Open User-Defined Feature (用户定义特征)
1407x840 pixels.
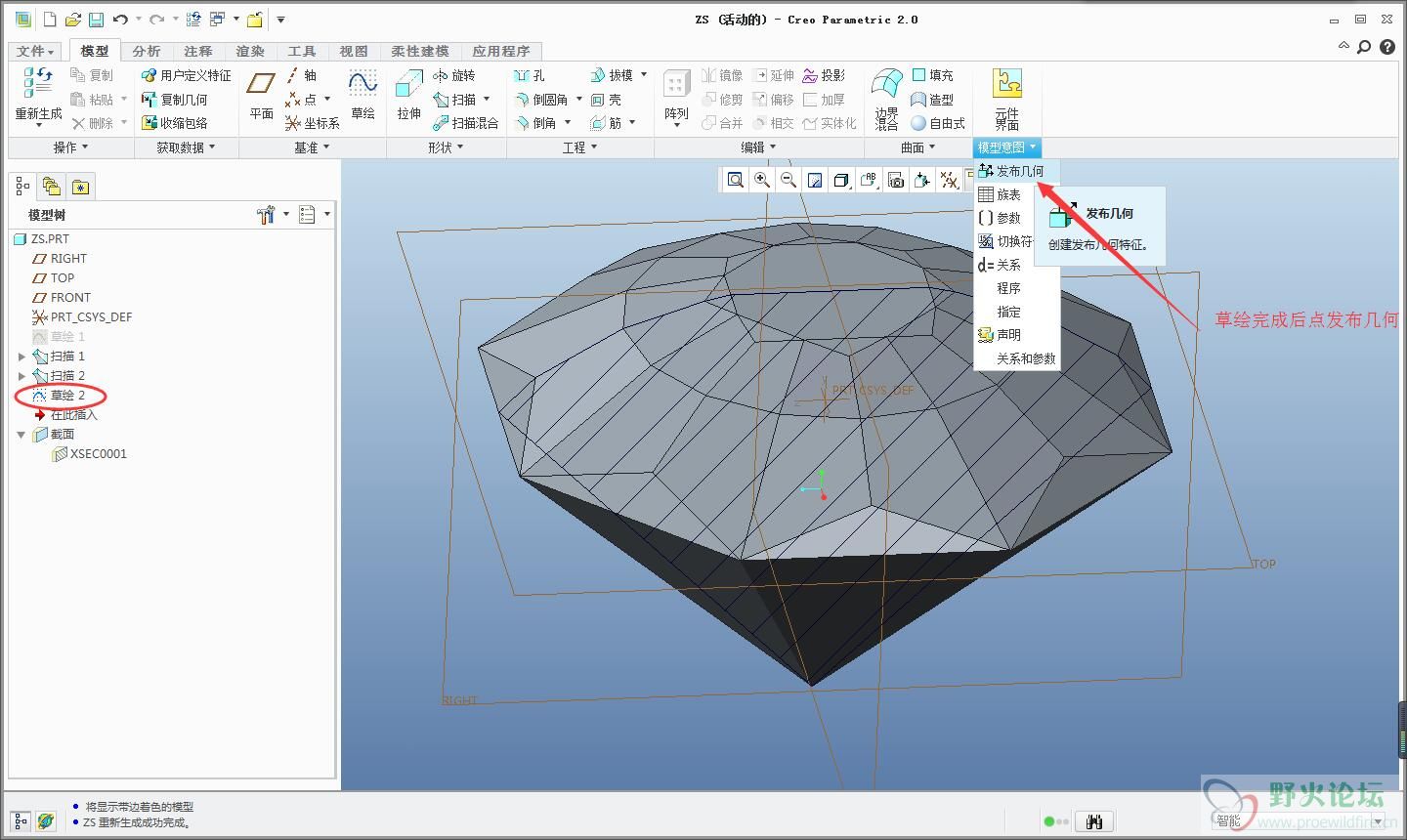coord(187,75)
